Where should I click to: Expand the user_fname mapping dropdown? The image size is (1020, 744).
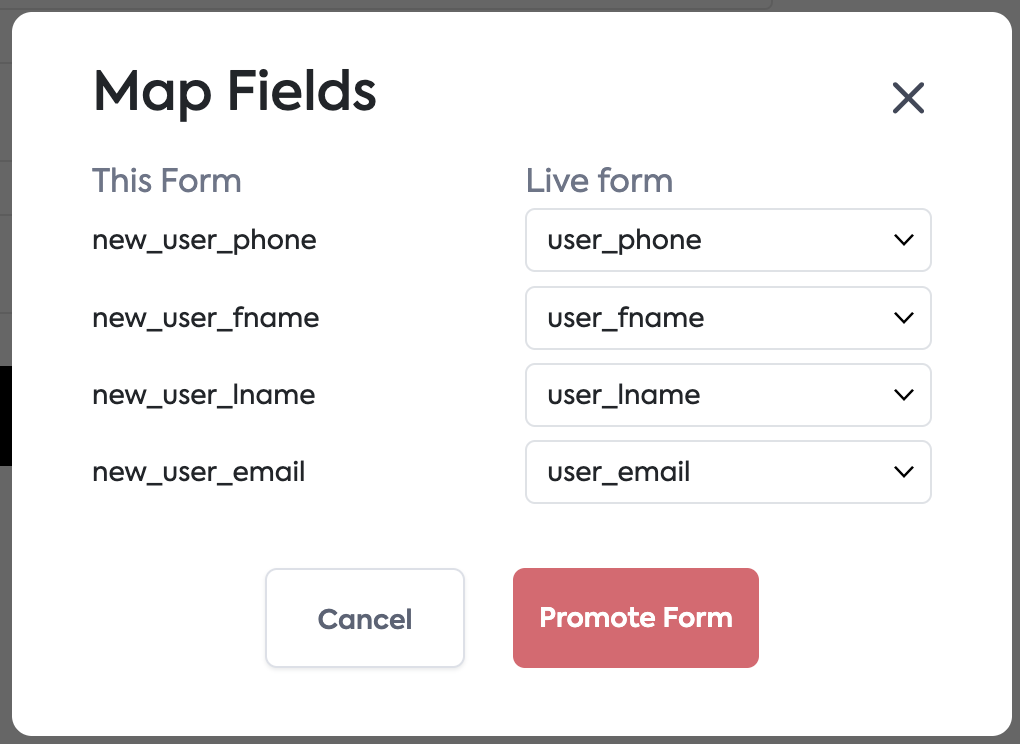click(x=727, y=318)
